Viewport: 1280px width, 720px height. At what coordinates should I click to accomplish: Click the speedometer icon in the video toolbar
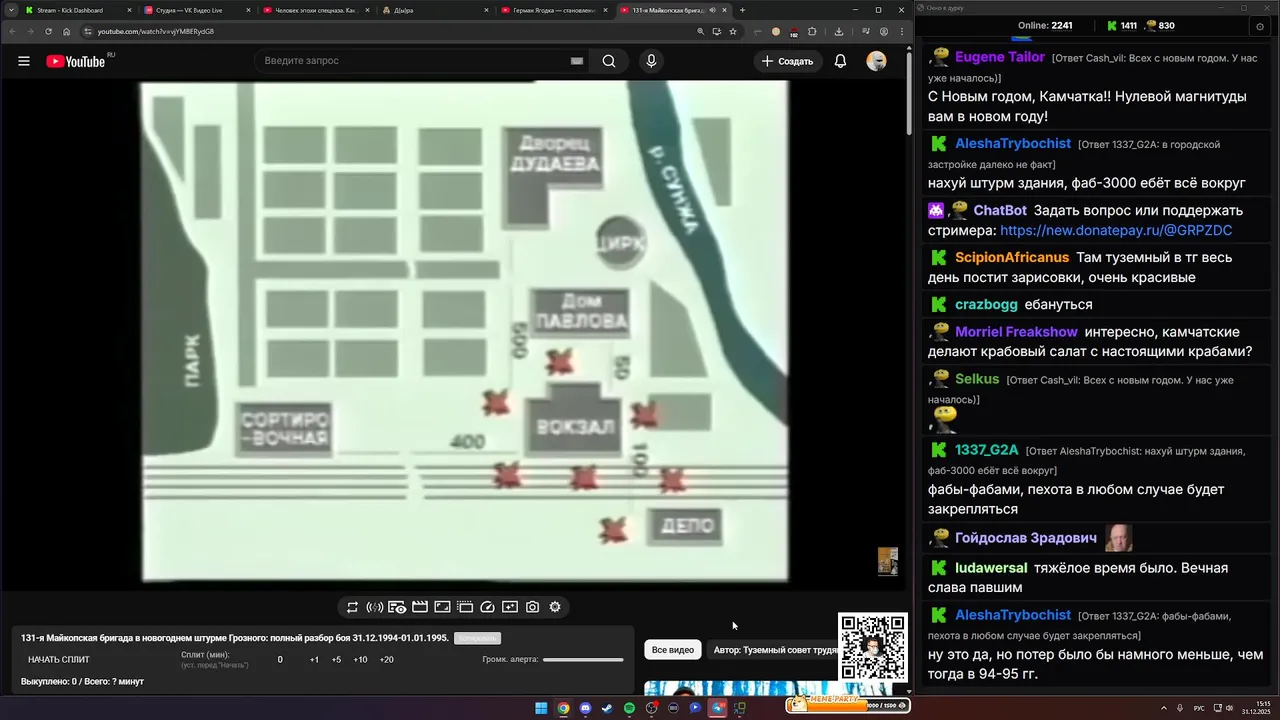pyautogui.click(x=487, y=607)
